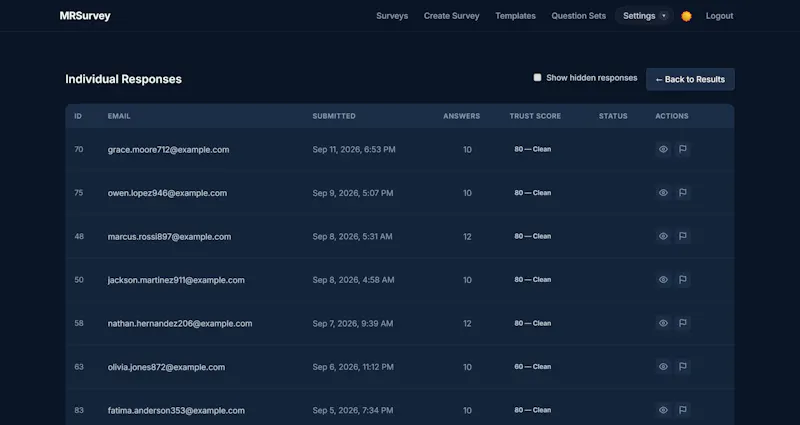
Task: Click Logout link
Action: point(719,16)
